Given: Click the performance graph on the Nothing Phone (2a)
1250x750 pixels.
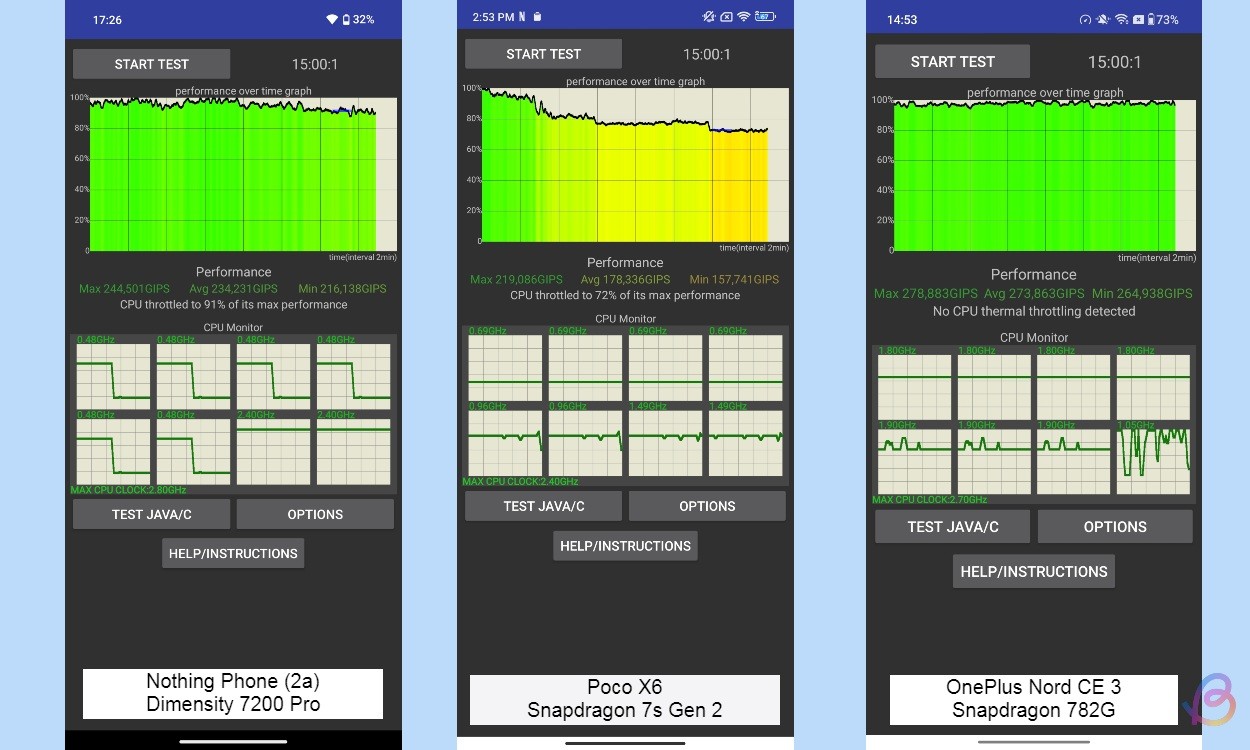Looking at the screenshot, I should click(x=243, y=173).
